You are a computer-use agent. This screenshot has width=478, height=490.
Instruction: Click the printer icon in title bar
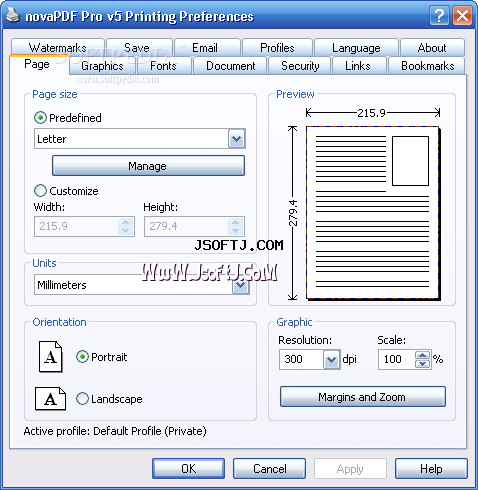point(13,15)
